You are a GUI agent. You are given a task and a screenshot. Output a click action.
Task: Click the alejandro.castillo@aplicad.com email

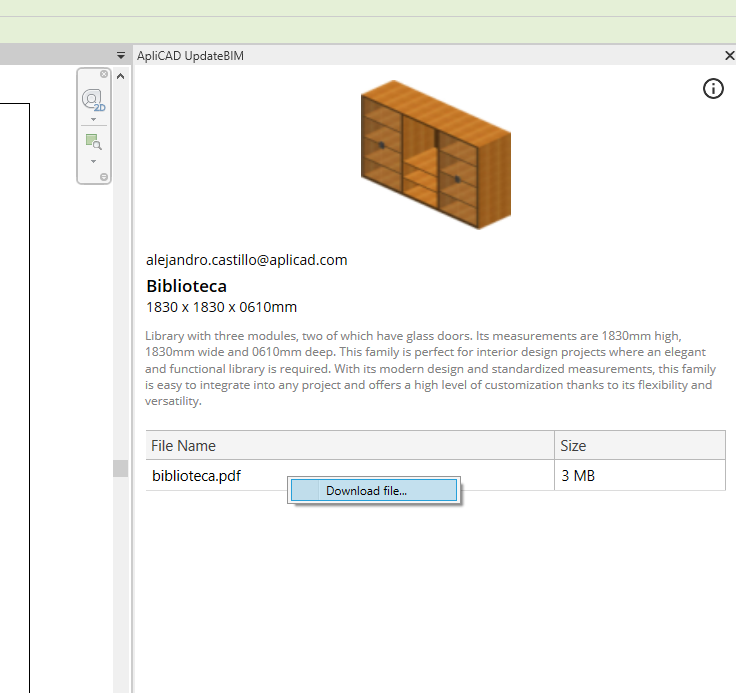[x=246, y=260]
